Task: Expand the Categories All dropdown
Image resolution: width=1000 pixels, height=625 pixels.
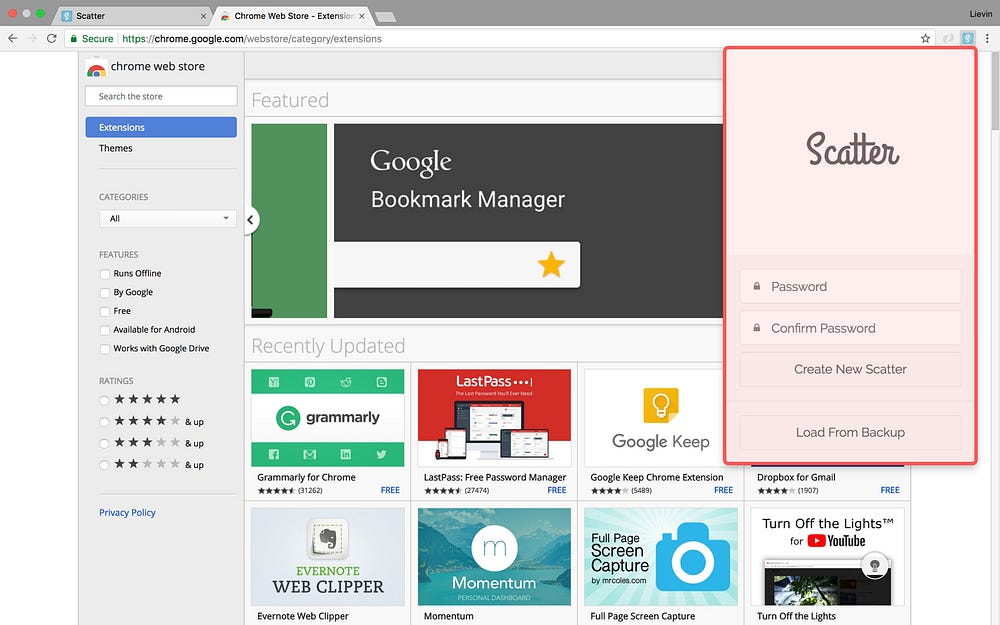Action: (168, 218)
